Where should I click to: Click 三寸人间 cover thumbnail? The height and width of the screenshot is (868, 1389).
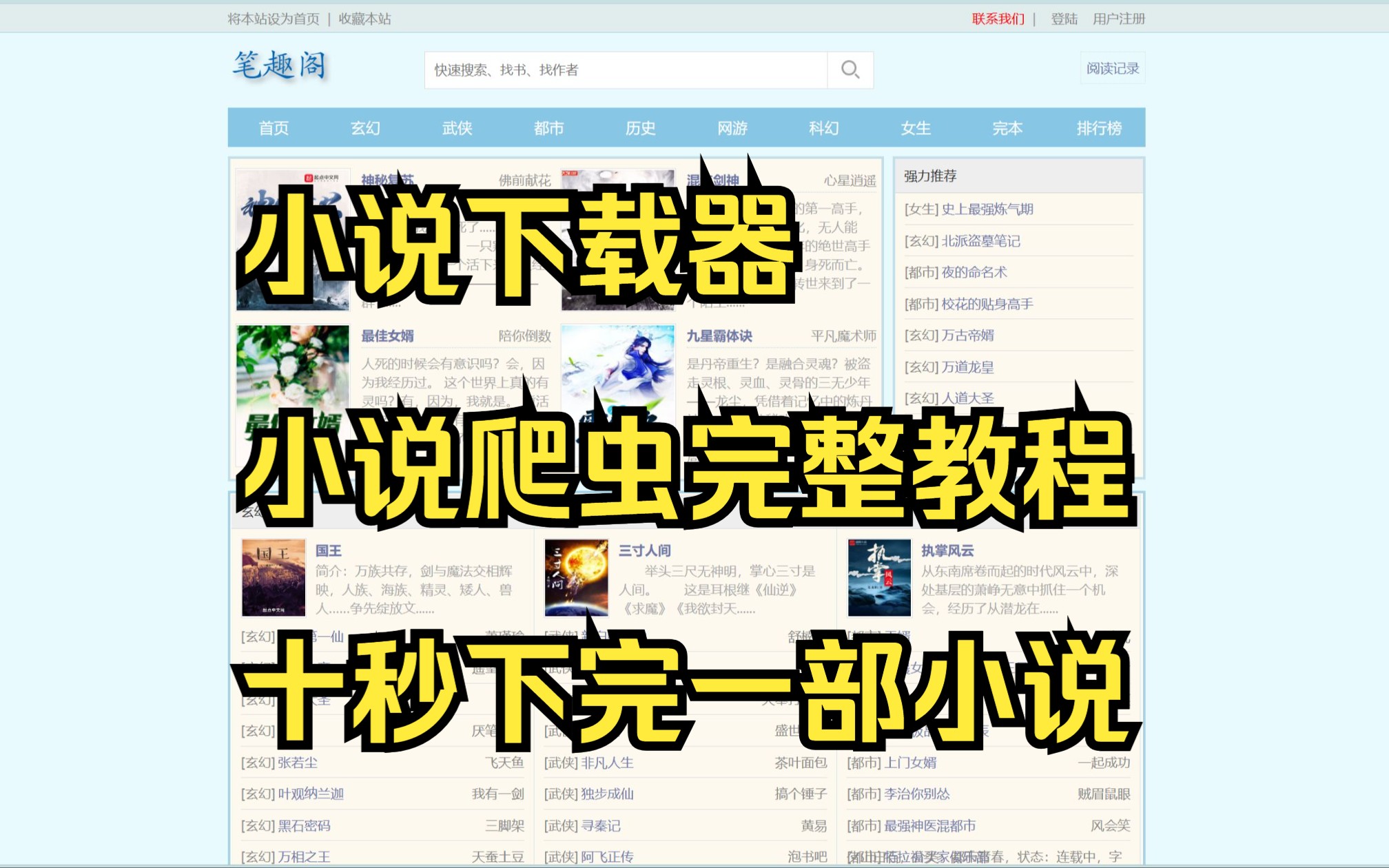(577, 577)
